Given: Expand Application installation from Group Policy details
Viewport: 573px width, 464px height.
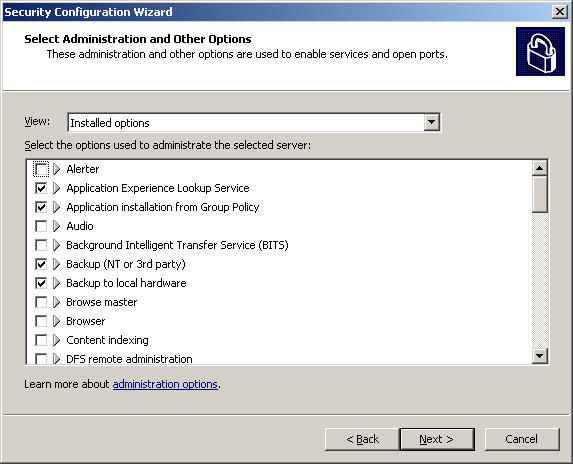Looking at the screenshot, I should point(56,207).
